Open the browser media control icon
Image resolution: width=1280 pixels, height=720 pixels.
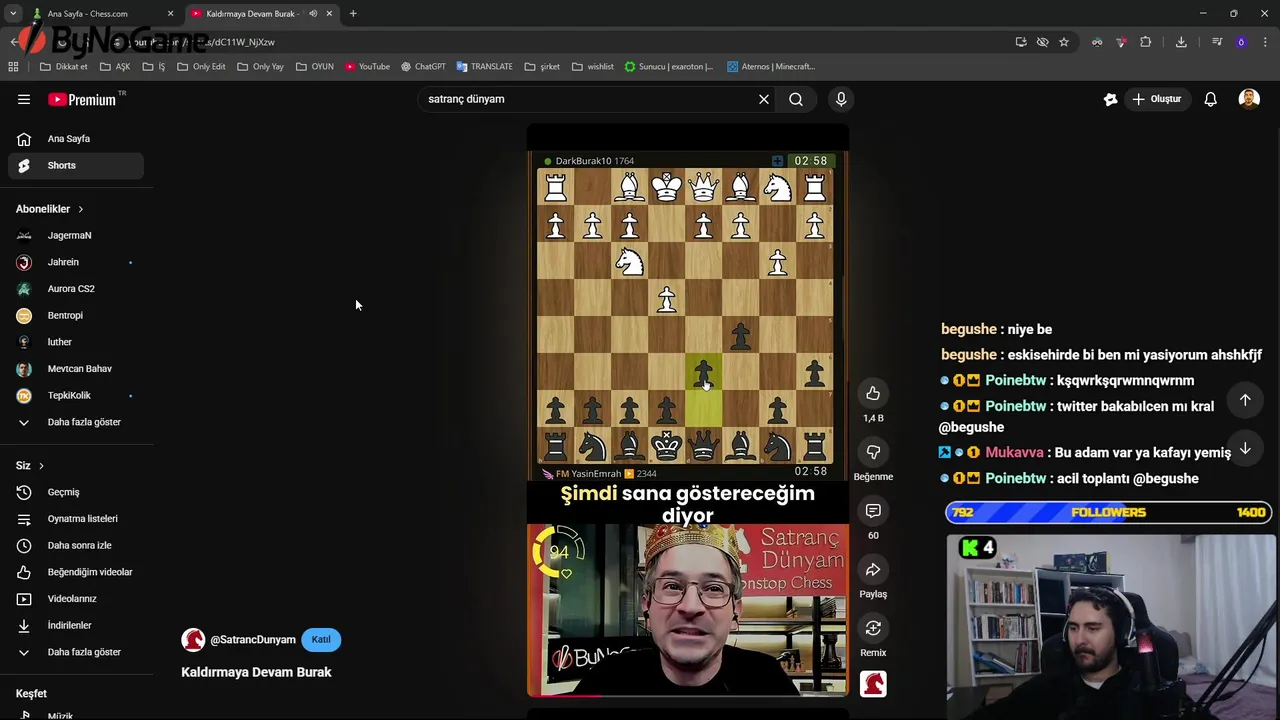click(x=1217, y=42)
